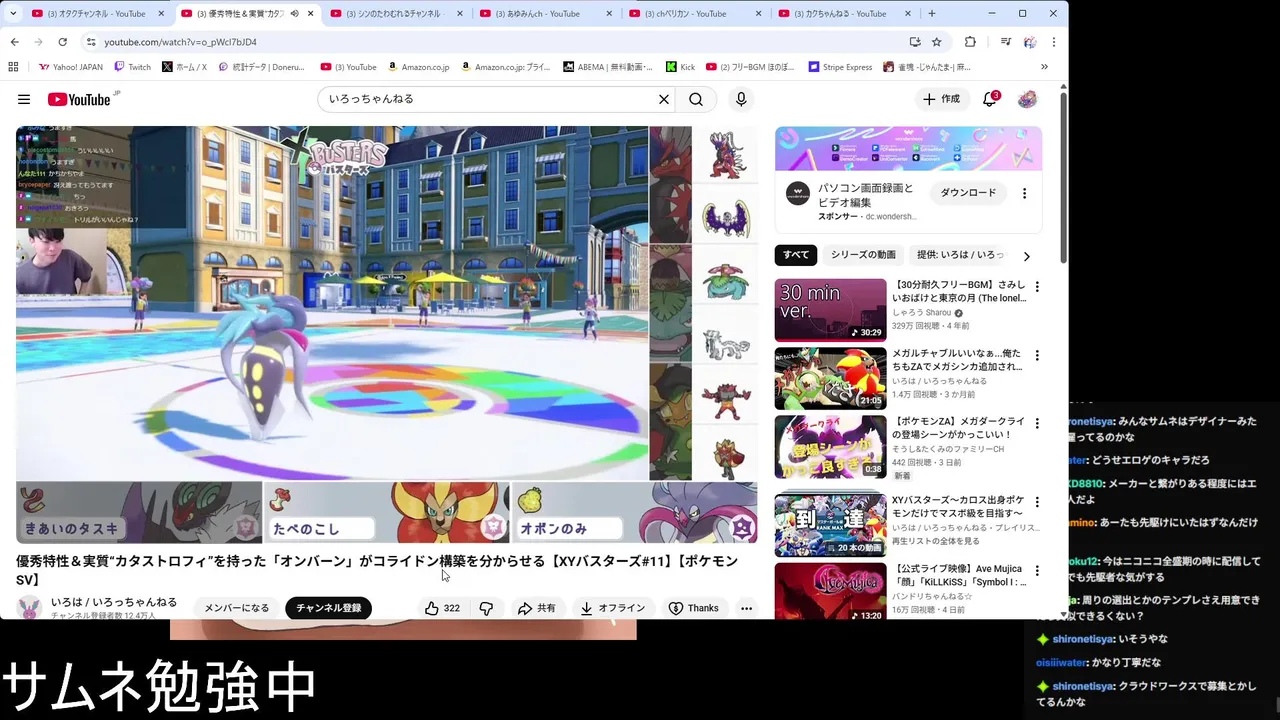Run search with magnifier button

pos(696,99)
